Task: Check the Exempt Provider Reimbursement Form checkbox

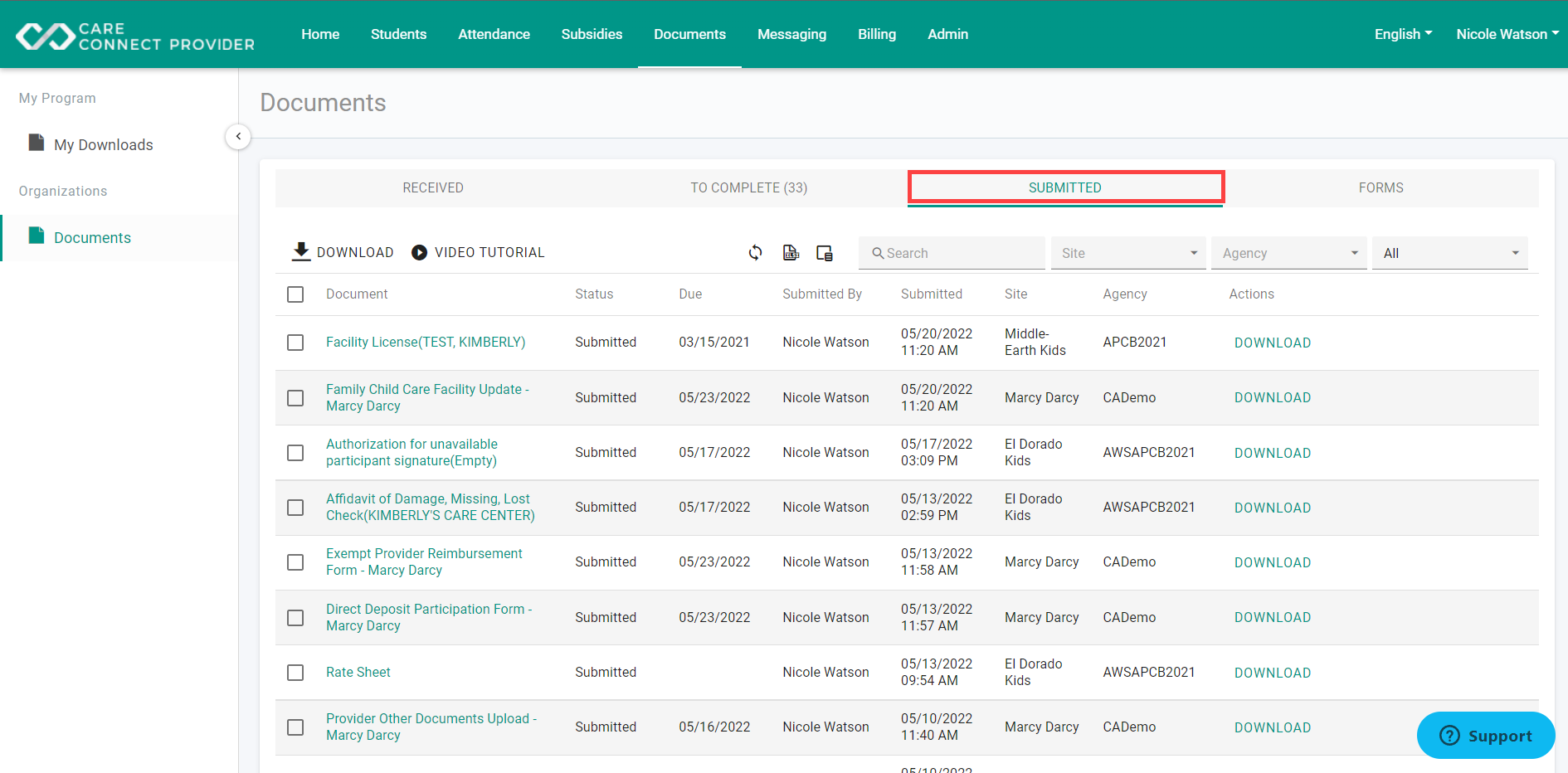Action: 295,562
